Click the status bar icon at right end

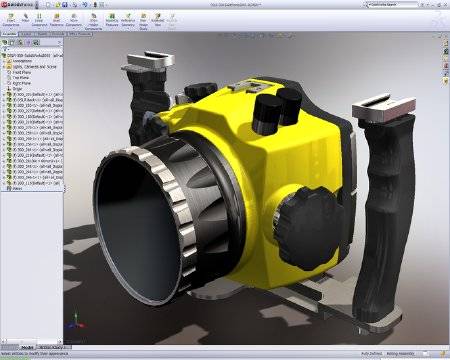[443, 354]
